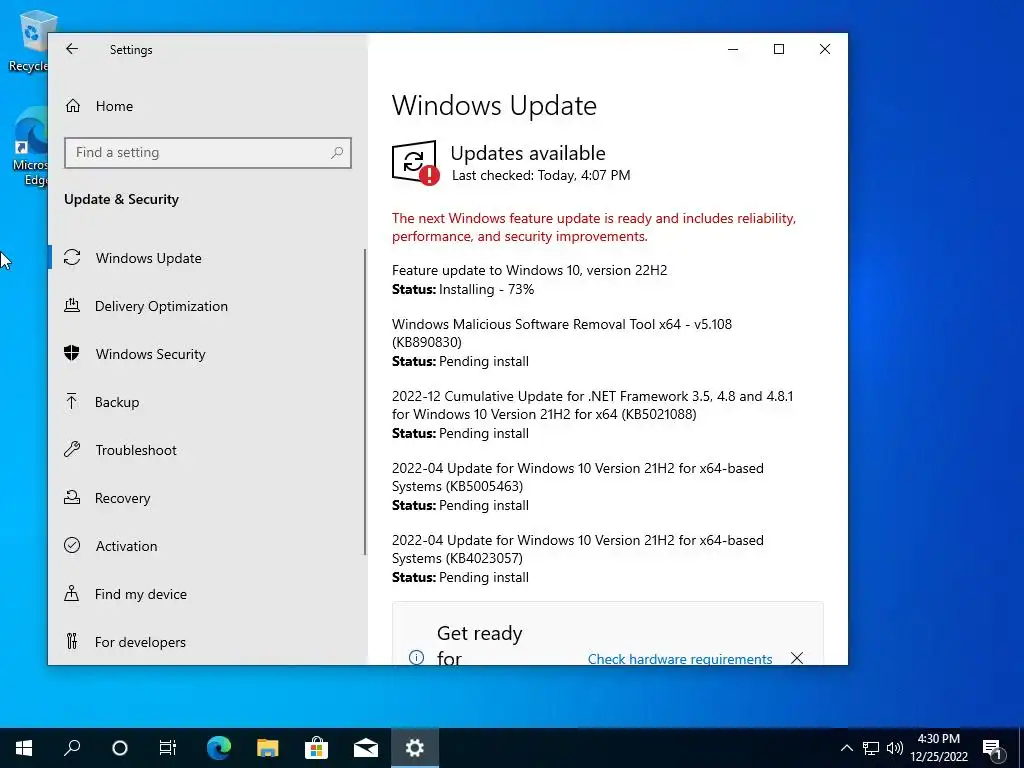The image size is (1024, 768).
Task: Click Feature update to Windows 10, version 22H2
Action: point(530,270)
